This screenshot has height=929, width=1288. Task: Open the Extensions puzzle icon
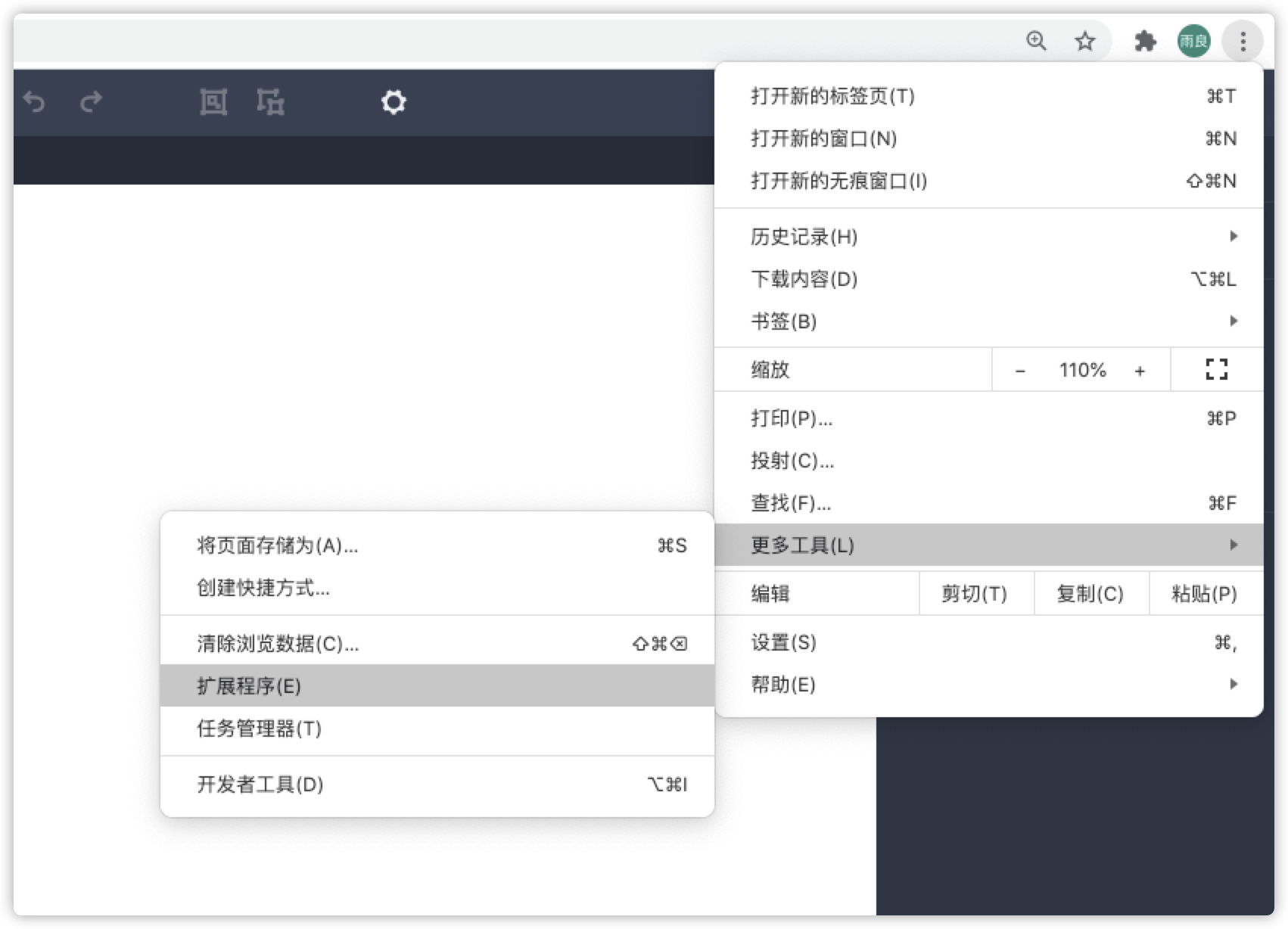[1145, 41]
